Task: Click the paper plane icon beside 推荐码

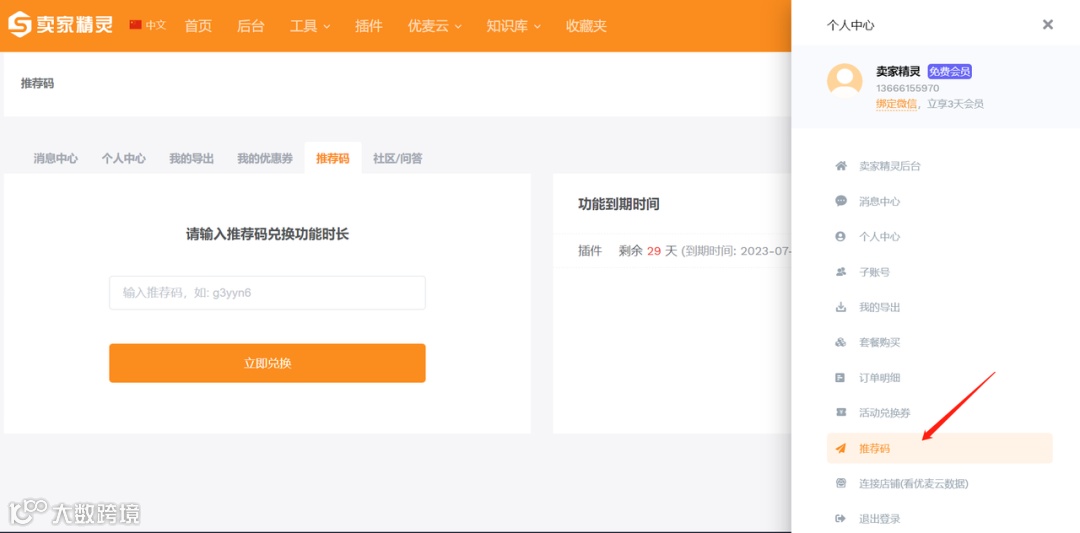Action: [840, 448]
